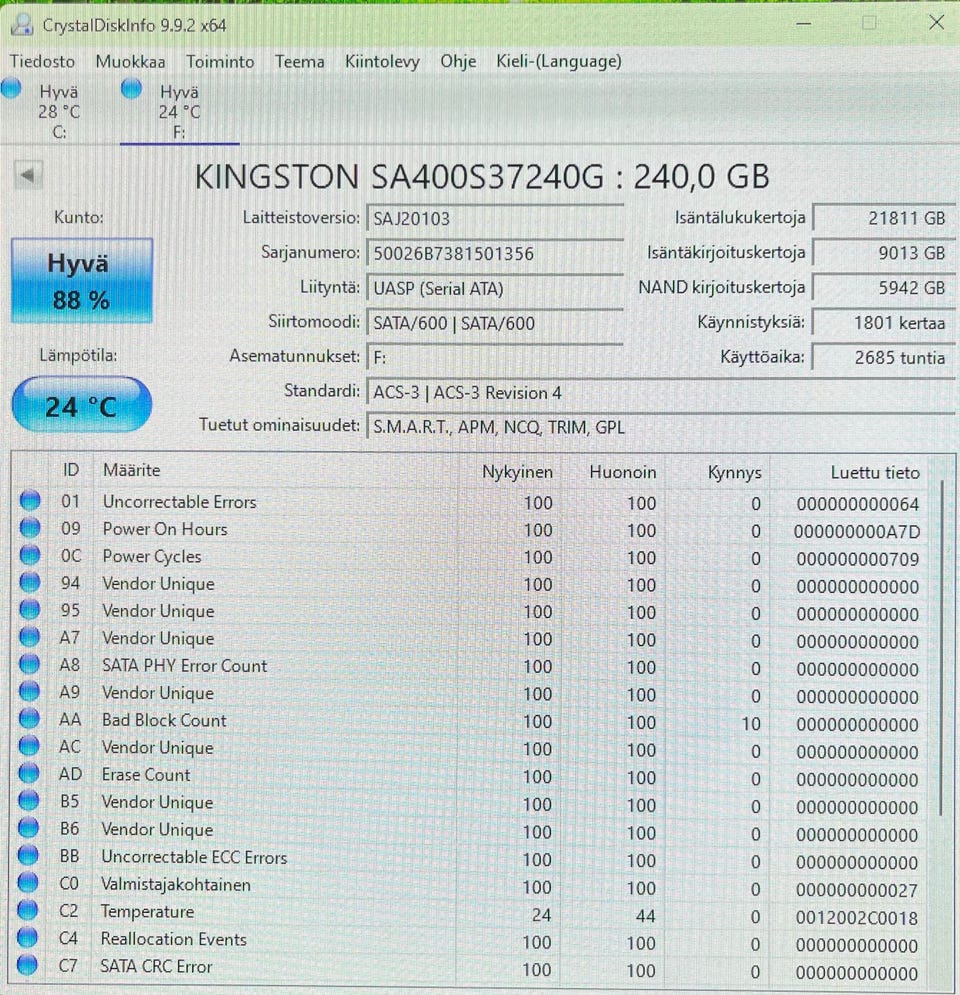
Task: Click status icon of row ID B6
Action: pos(28,828)
